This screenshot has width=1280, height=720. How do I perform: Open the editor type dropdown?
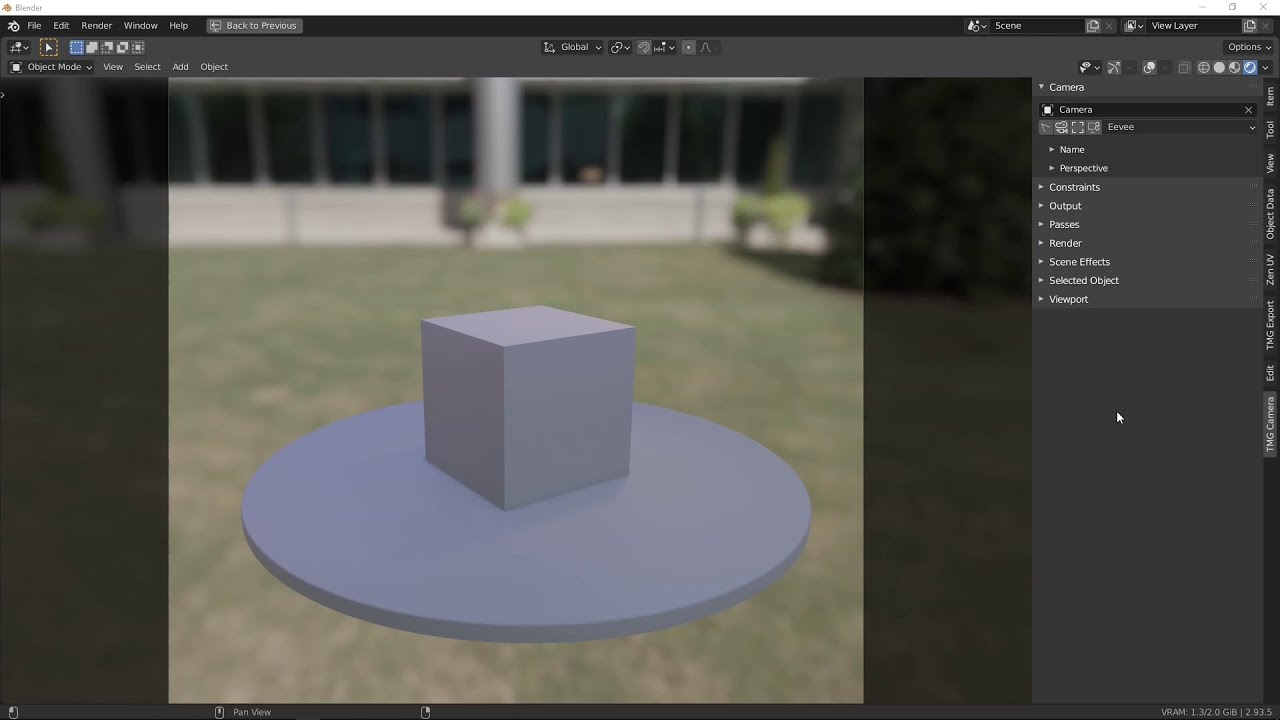coord(19,47)
